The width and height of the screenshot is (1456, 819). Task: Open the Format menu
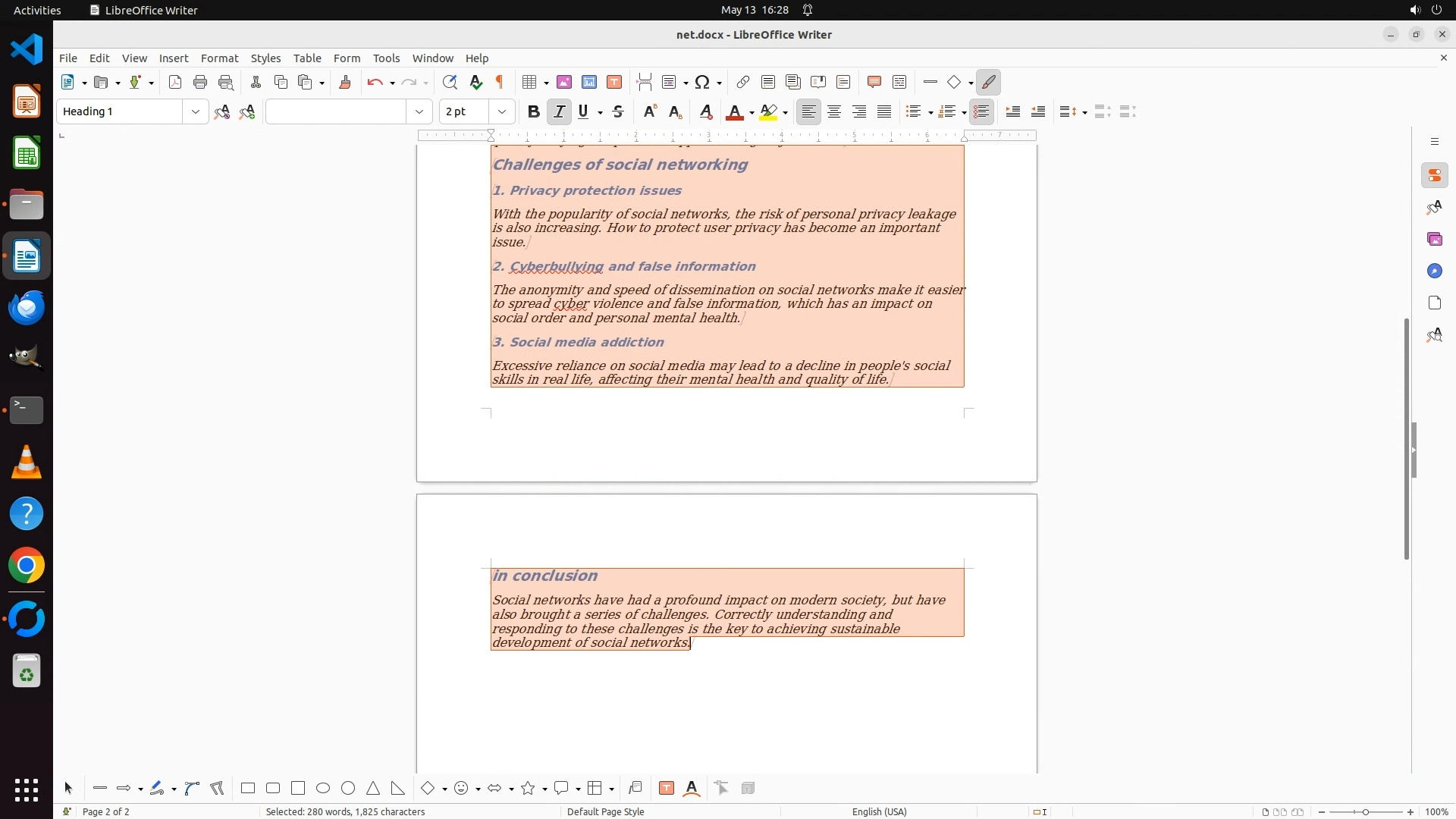coord(219,58)
